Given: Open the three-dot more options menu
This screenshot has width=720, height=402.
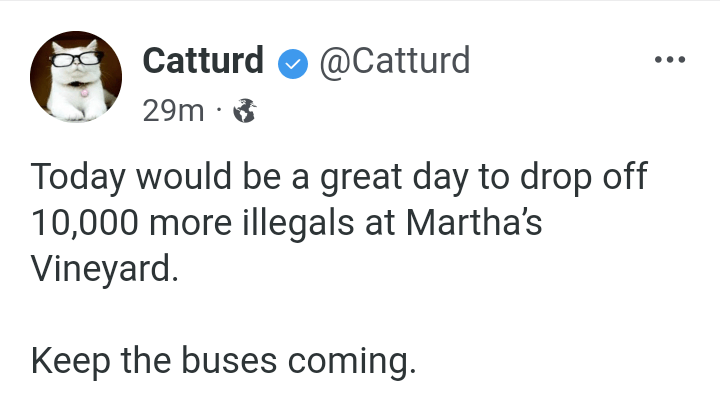Looking at the screenshot, I should (668, 61).
